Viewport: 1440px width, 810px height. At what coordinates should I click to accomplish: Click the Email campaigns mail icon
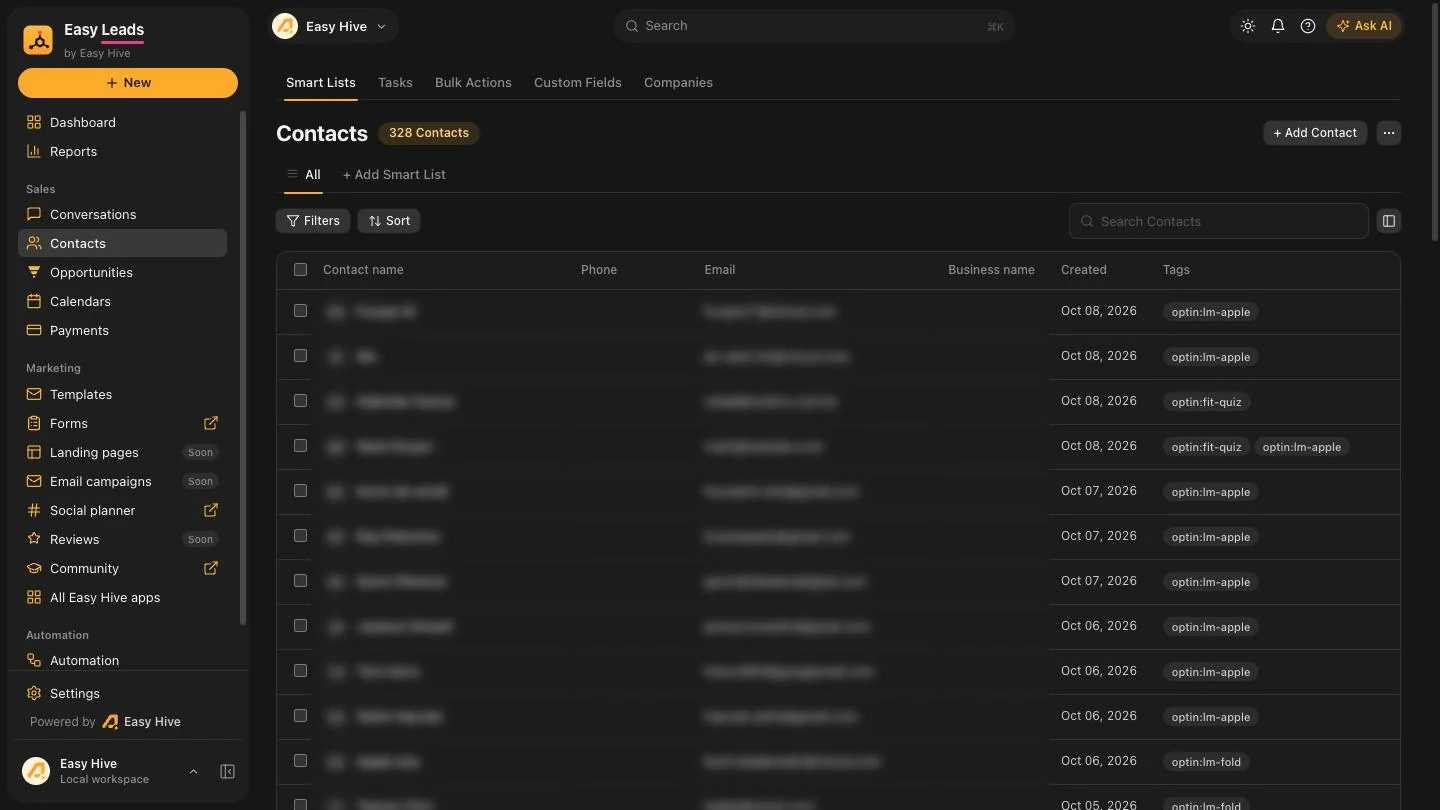point(34,481)
